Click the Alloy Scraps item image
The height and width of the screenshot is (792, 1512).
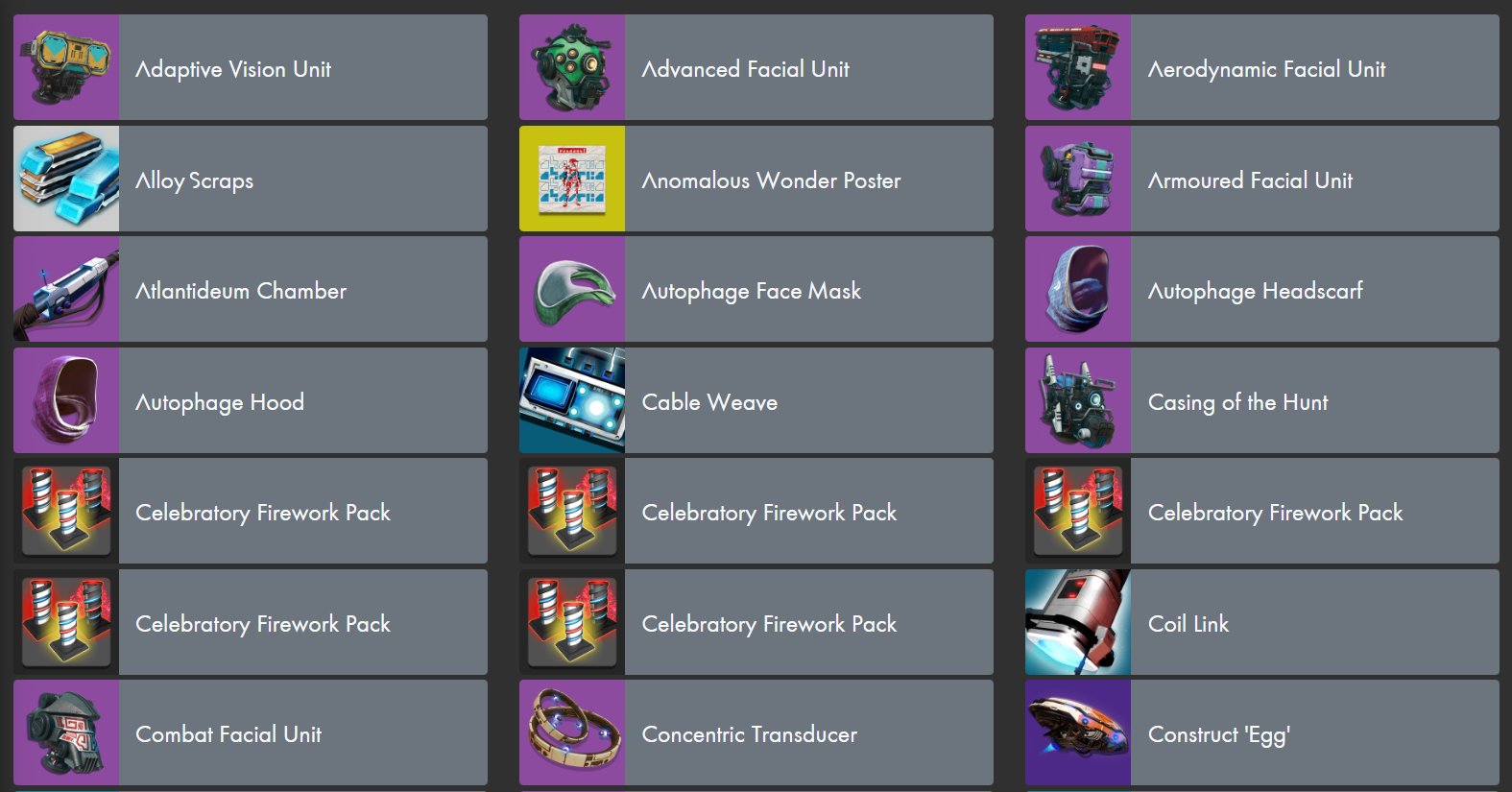66,179
